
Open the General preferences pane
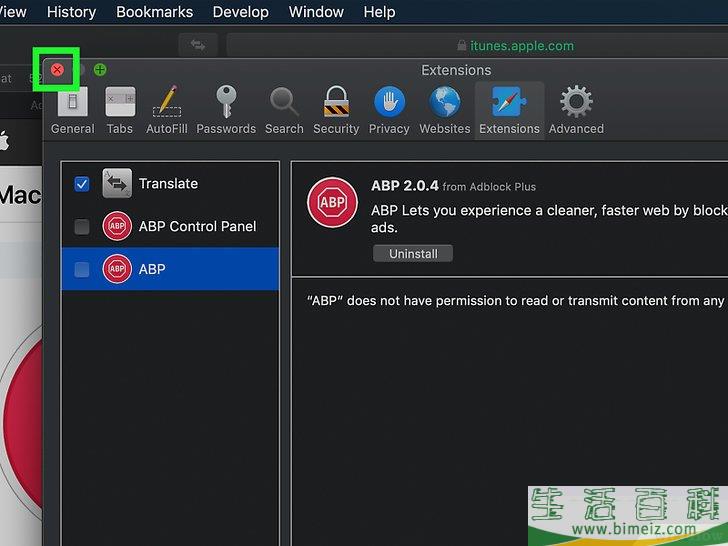click(x=72, y=110)
